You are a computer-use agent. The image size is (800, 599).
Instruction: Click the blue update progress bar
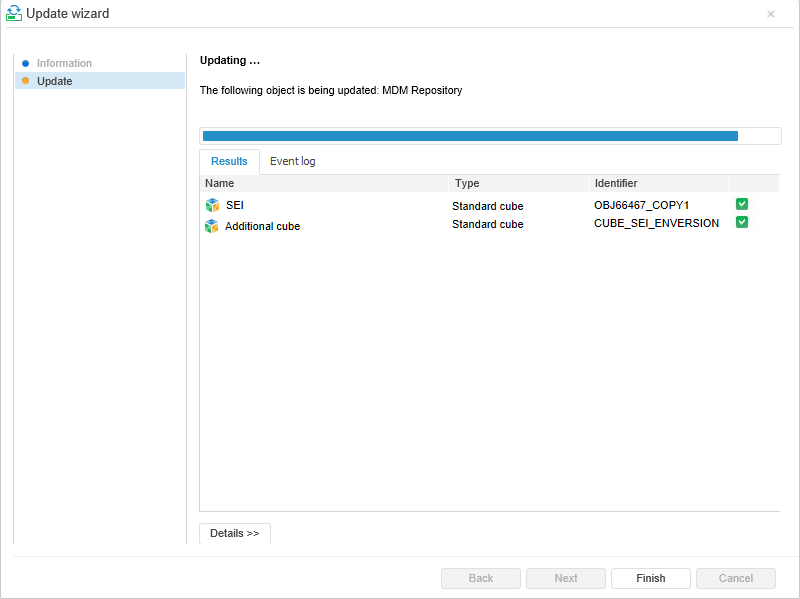point(470,136)
